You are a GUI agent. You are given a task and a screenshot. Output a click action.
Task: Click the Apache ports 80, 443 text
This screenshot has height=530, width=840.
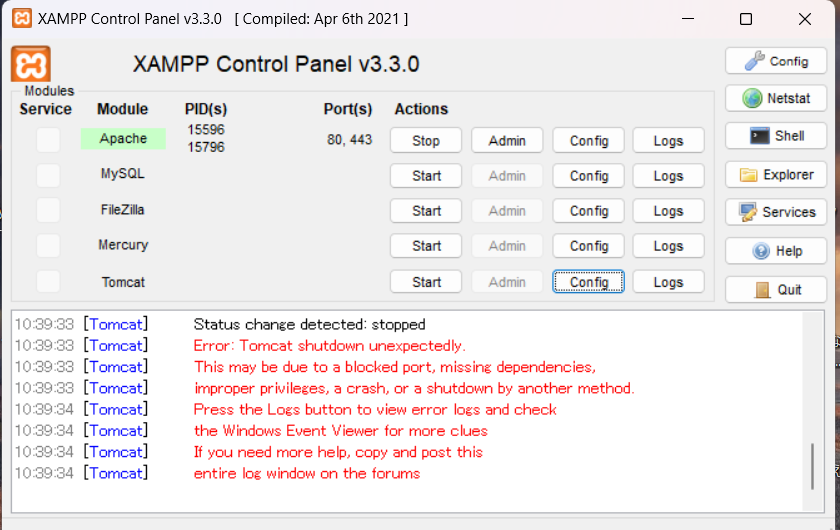pyautogui.click(x=349, y=140)
